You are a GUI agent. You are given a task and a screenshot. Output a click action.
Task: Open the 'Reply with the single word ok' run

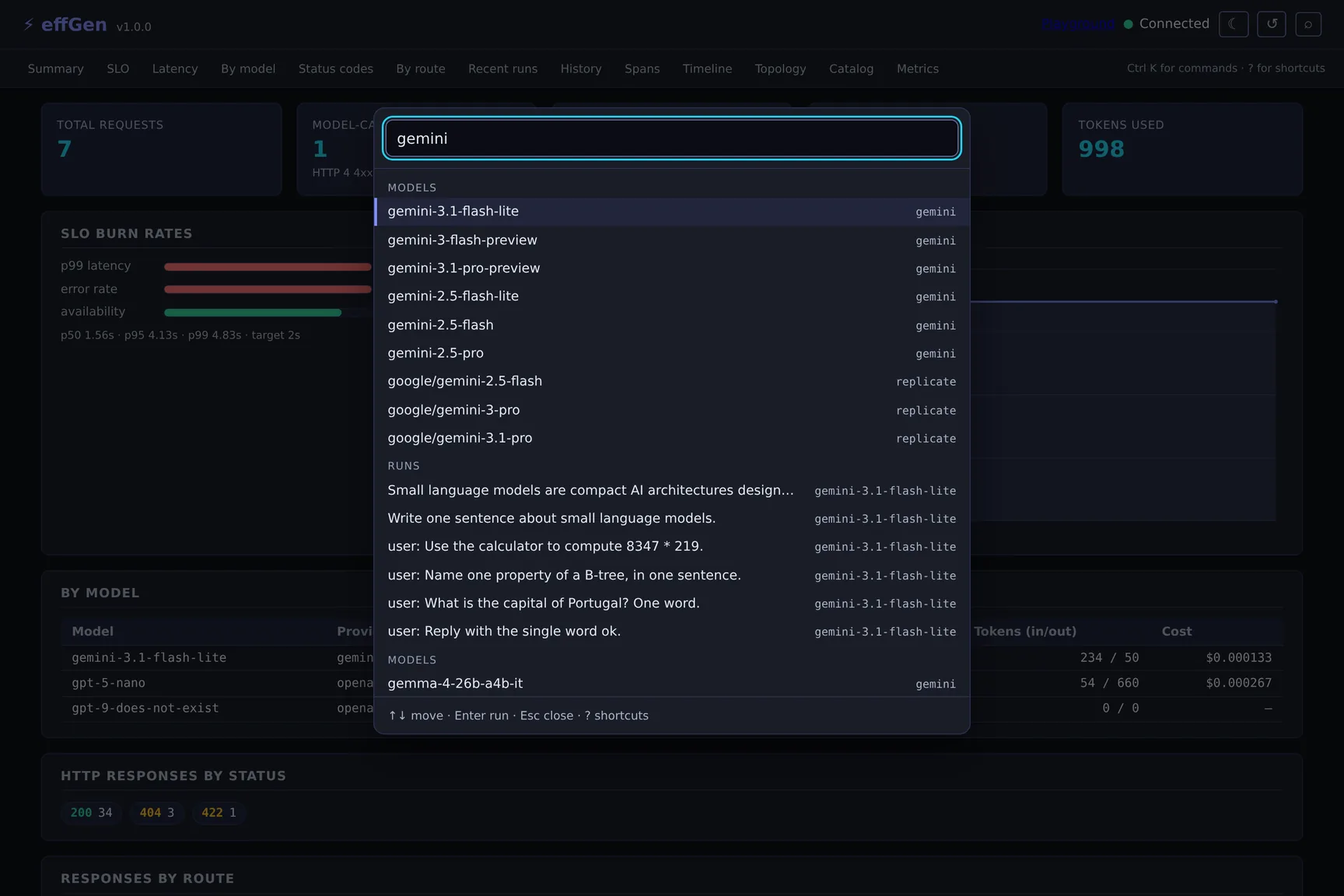[672, 632]
